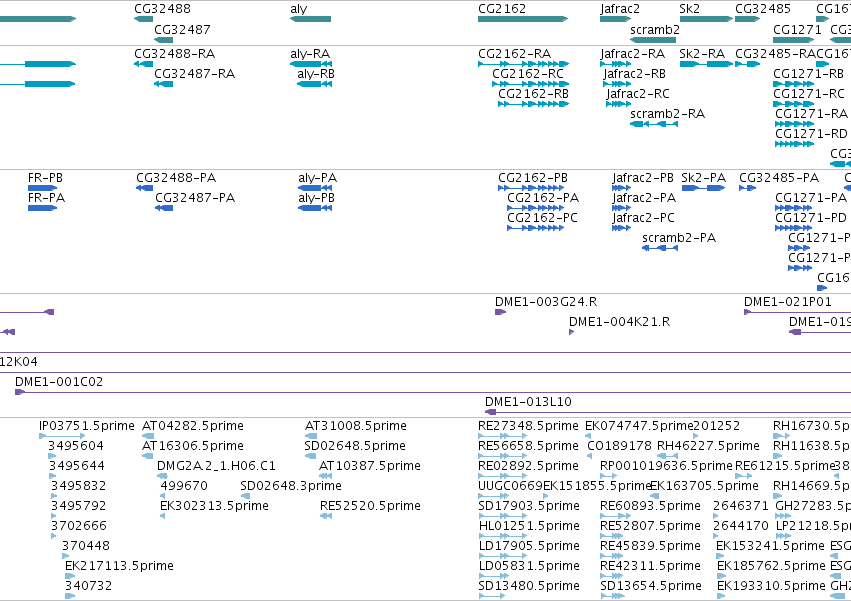The width and height of the screenshot is (851, 601).
Task: Click the DME1-003G24.R clone marker
Action: coord(500,312)
